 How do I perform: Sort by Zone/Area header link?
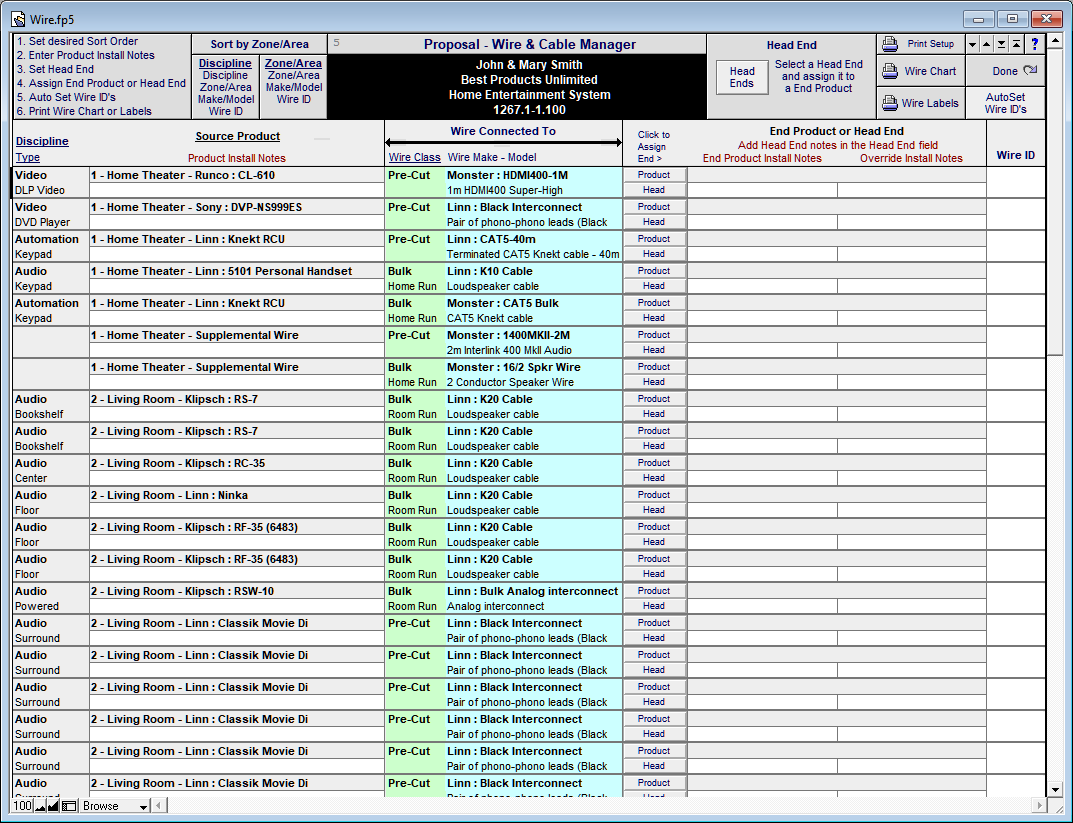[x=293, y=63]
